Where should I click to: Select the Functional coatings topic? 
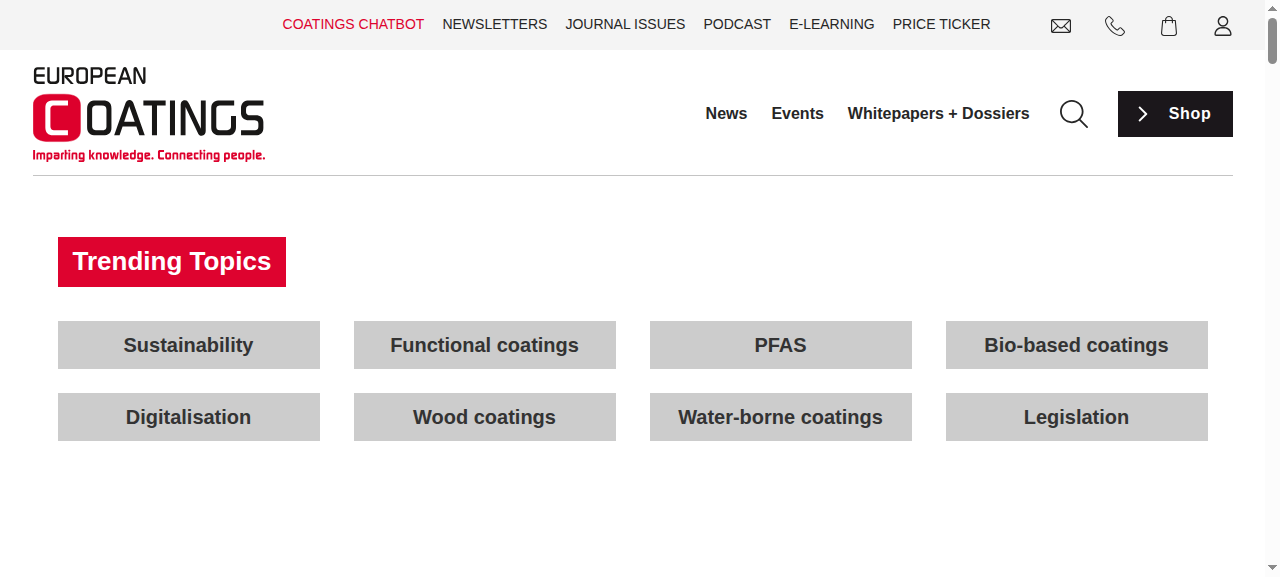485,345
